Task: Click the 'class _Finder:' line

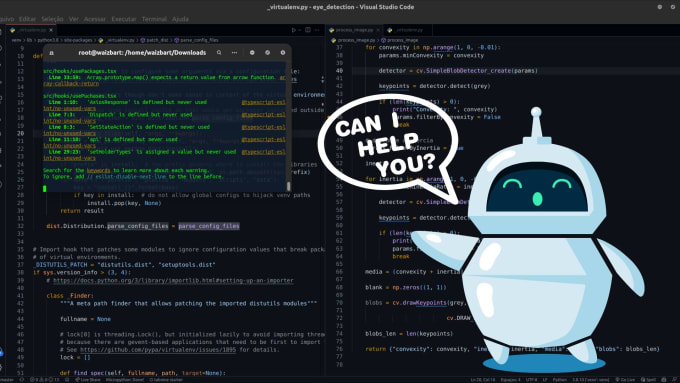Action: [69, 296]
